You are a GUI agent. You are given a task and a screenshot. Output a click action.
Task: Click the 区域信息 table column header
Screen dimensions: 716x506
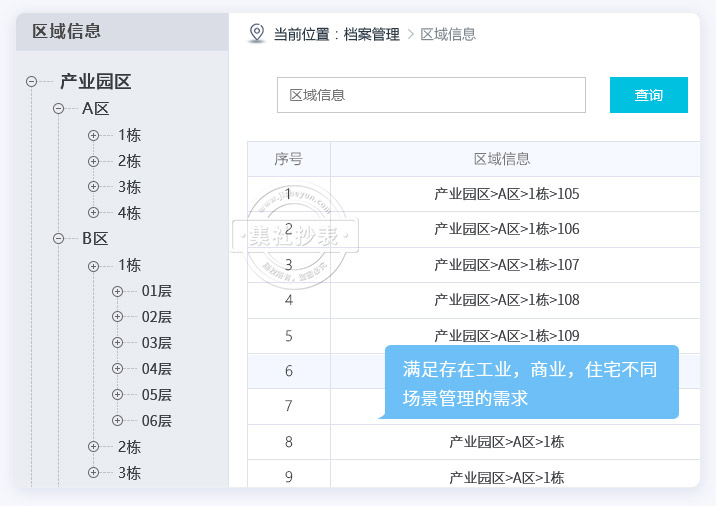[502, 159]
